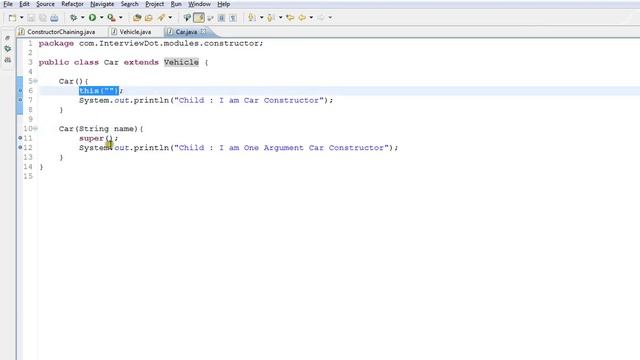The height and width of the screenshot is (360, 640).
Task: Toggle breakpoint marker on line 12
Action: (x=20, y=147)
